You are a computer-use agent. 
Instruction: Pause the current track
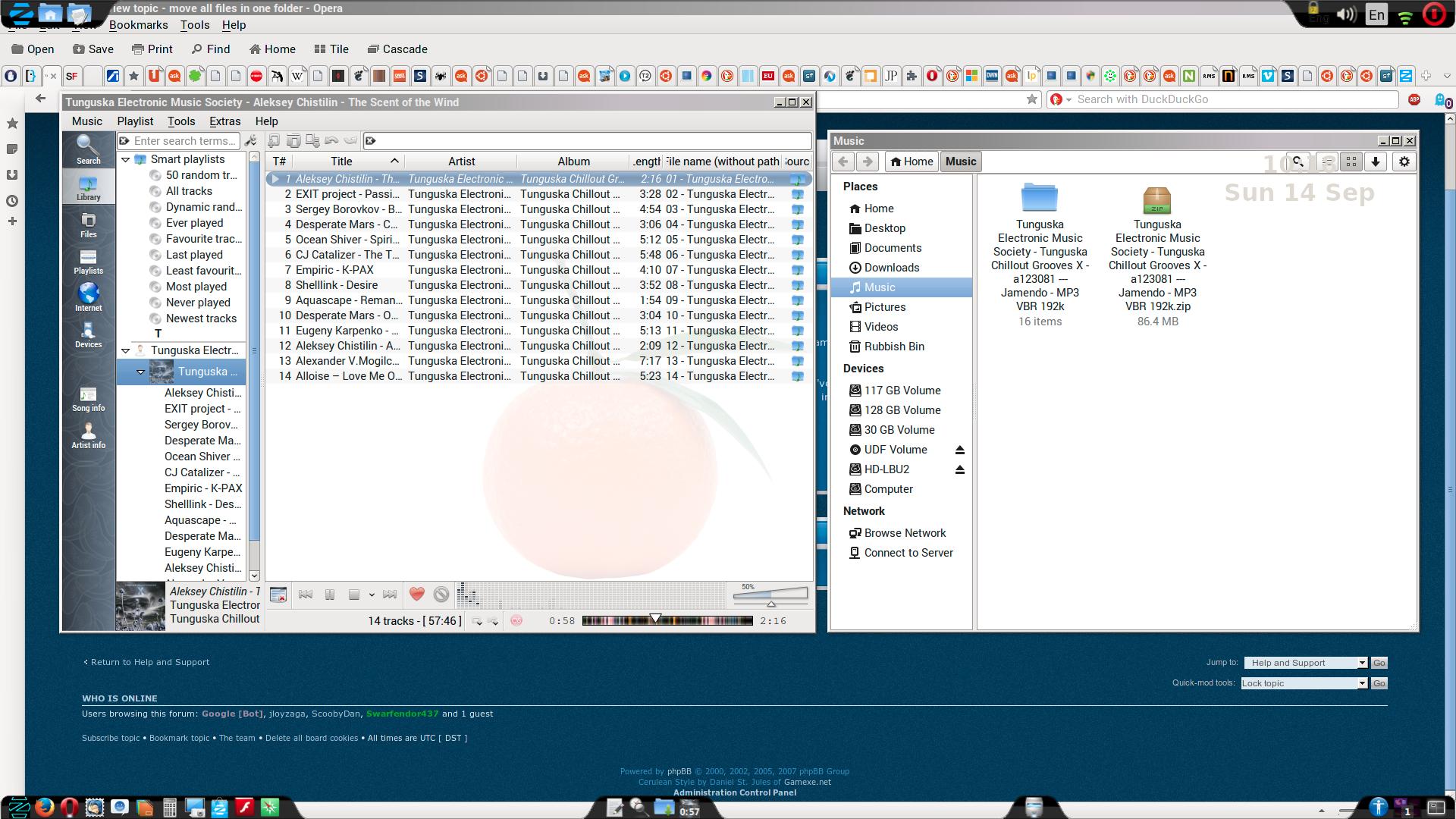(330, 595)
